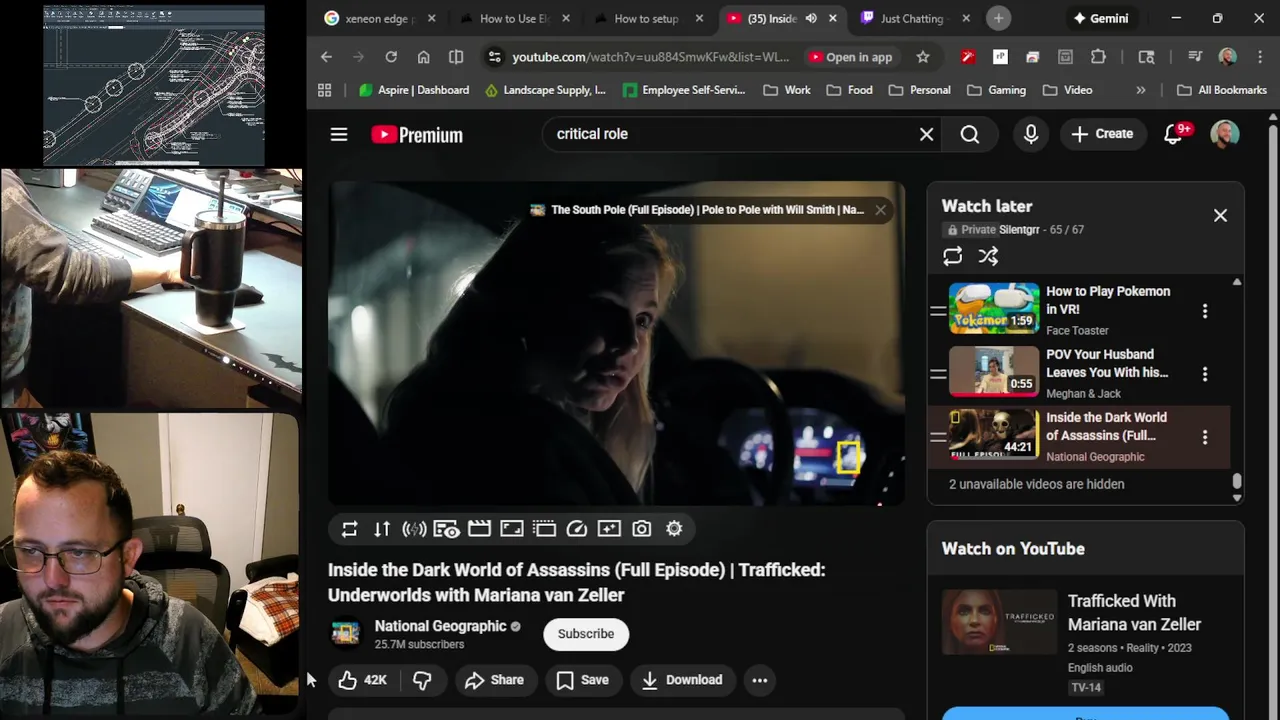This screenshot has width=1280, height=720.
Task: Click the volume boost waves icon
Action: [x=414, y=529]
